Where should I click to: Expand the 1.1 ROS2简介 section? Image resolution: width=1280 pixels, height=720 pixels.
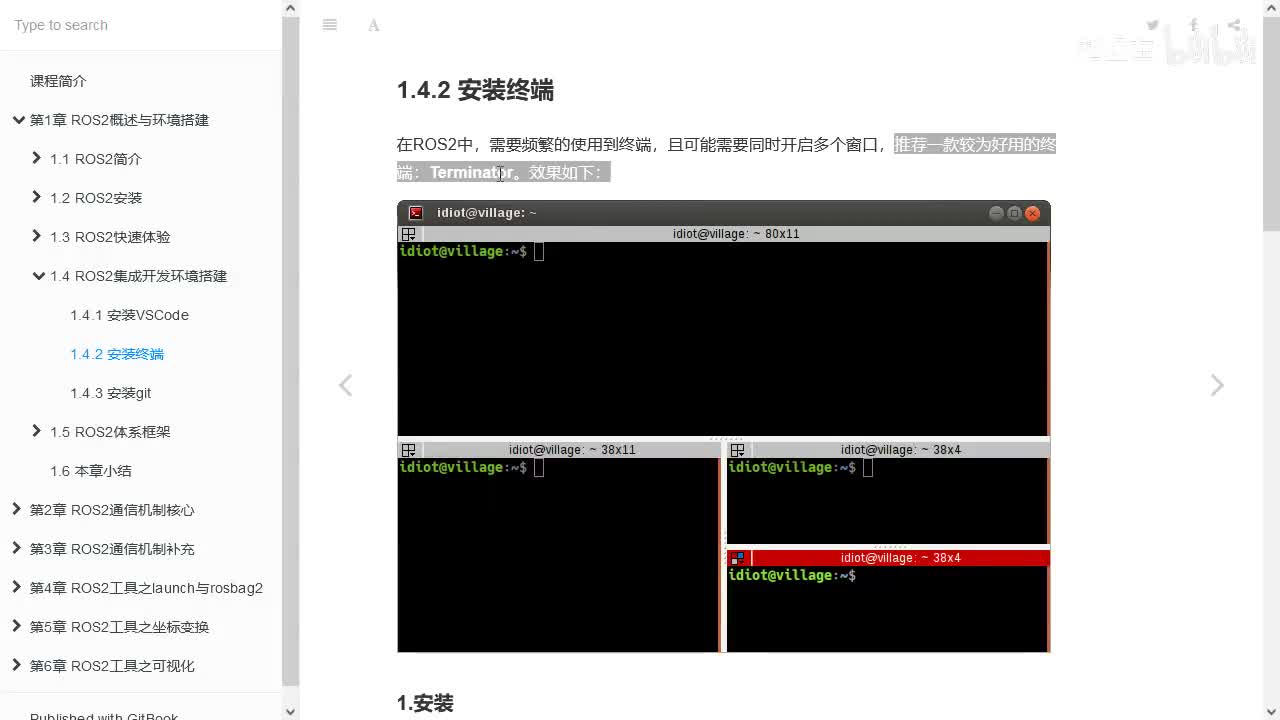click(x=37, y=158)
